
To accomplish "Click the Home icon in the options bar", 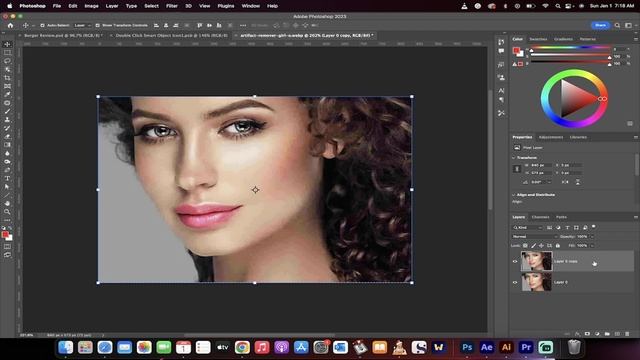I will coord(10,25).
